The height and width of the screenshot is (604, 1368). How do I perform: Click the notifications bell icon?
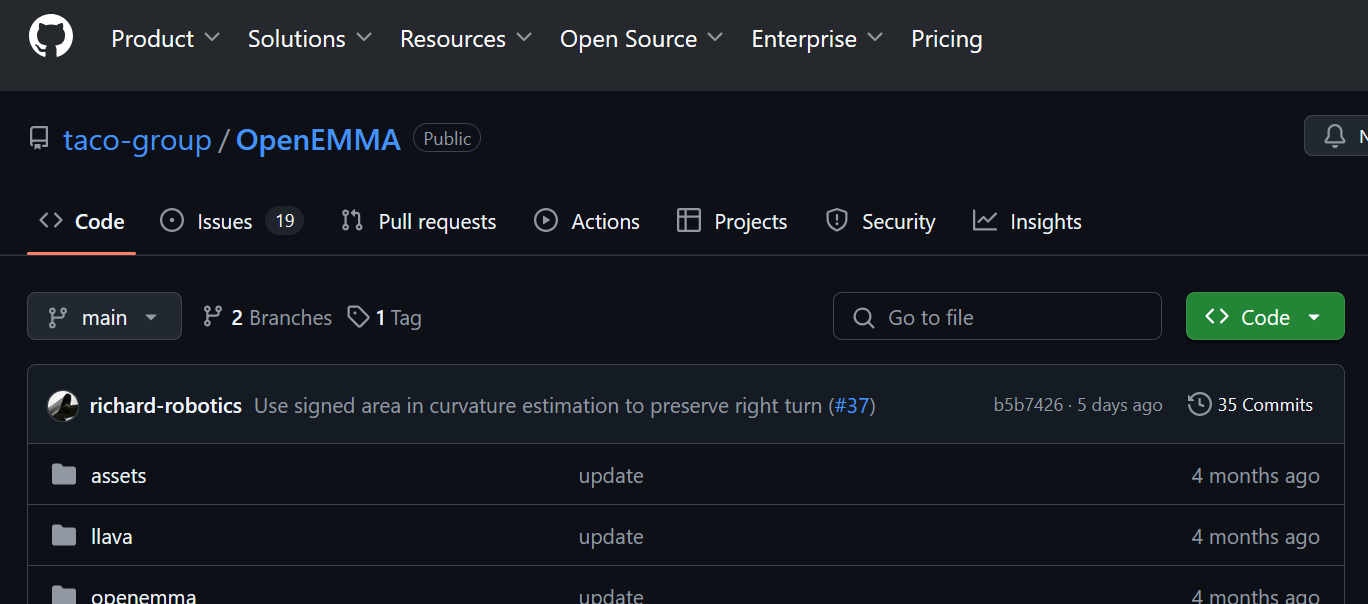(x=1334, y=136)
